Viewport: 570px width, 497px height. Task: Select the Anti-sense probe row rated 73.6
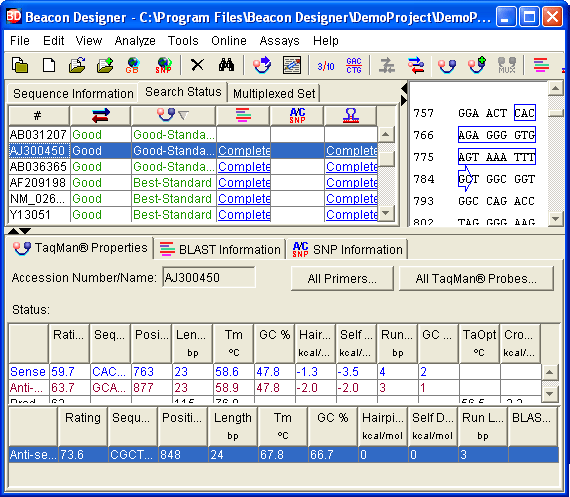click(x=284, y=455)
